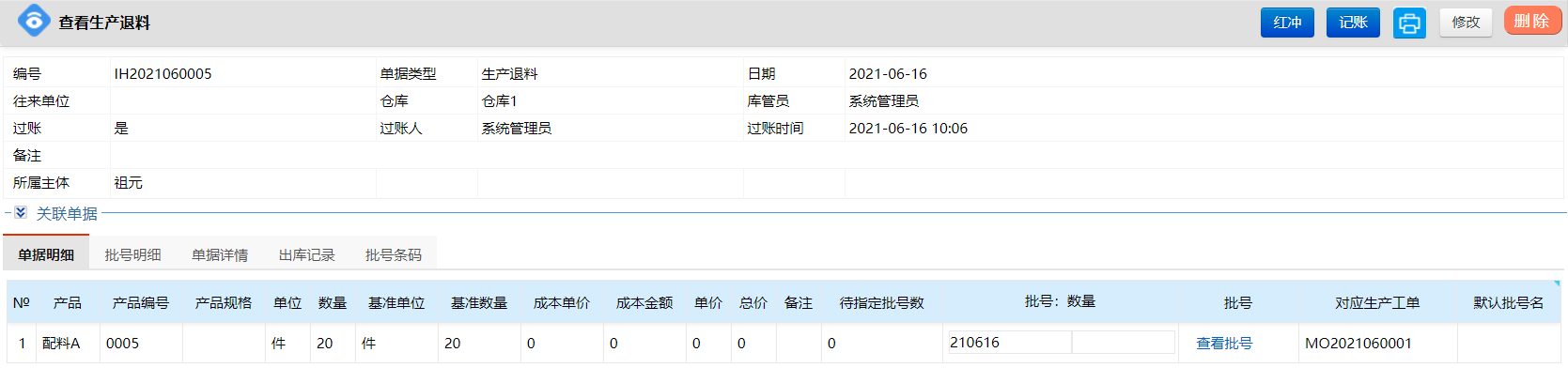Click the orange 删除 button
Screen dimensions: 1568x368
[x=1532, y=21]
